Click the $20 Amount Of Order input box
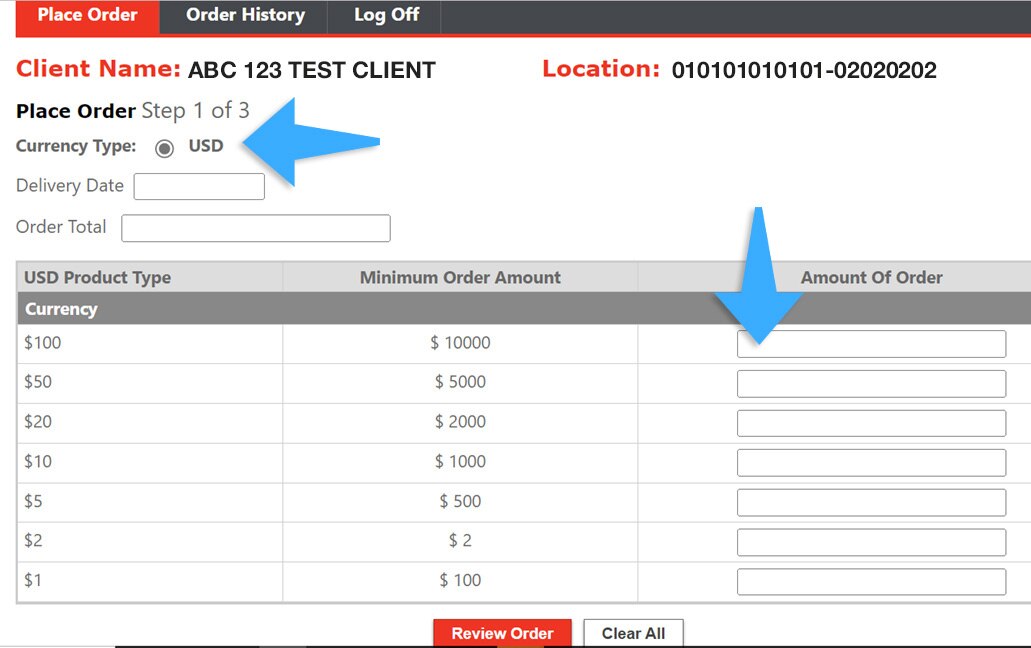1031x648 pixels. (870, 422)
